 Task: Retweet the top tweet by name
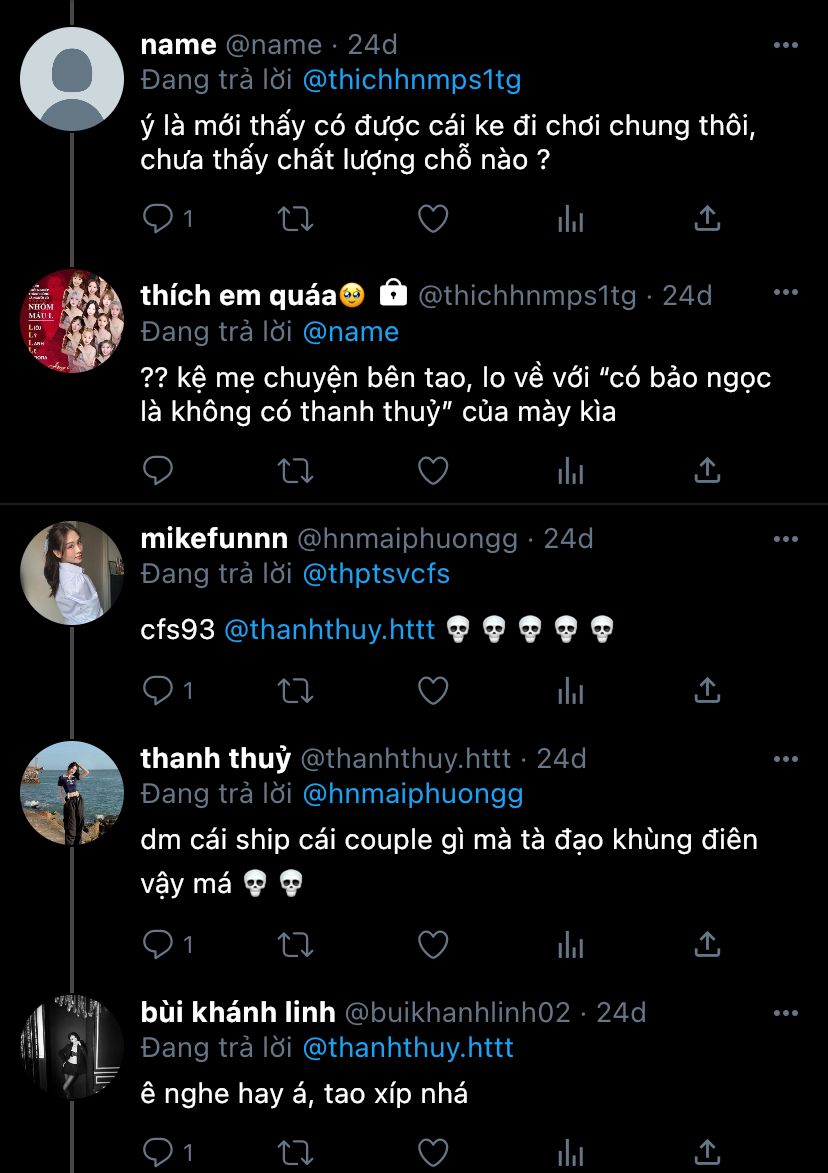(295, 219)
